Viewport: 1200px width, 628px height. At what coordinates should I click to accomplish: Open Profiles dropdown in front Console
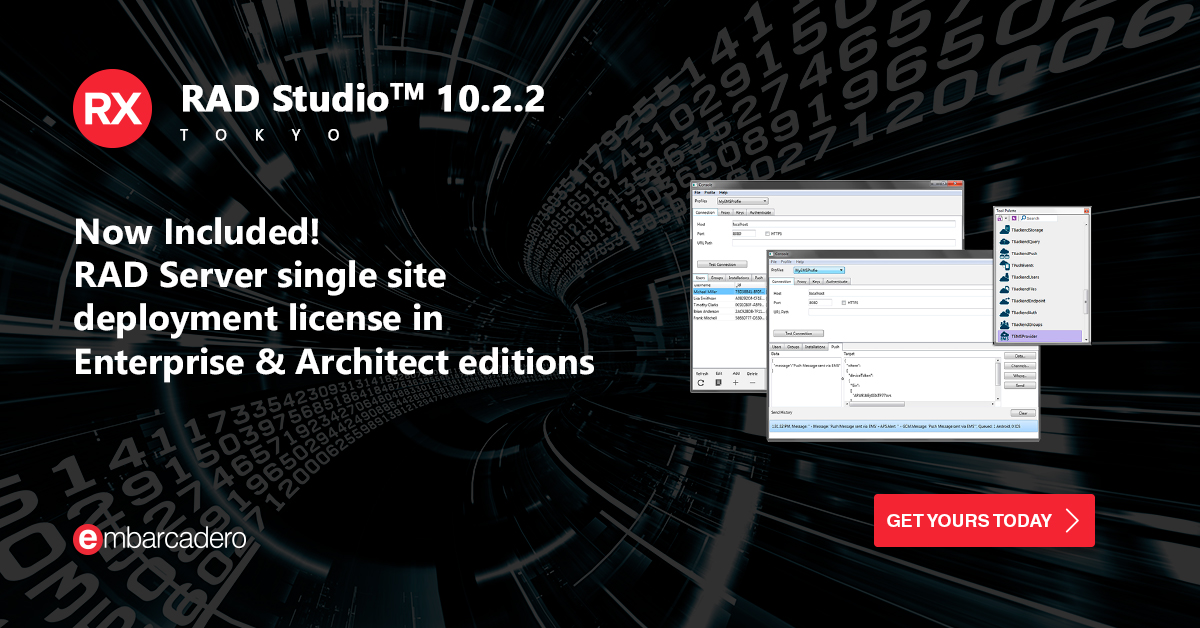pyautogui.click(x=819, y=270)
